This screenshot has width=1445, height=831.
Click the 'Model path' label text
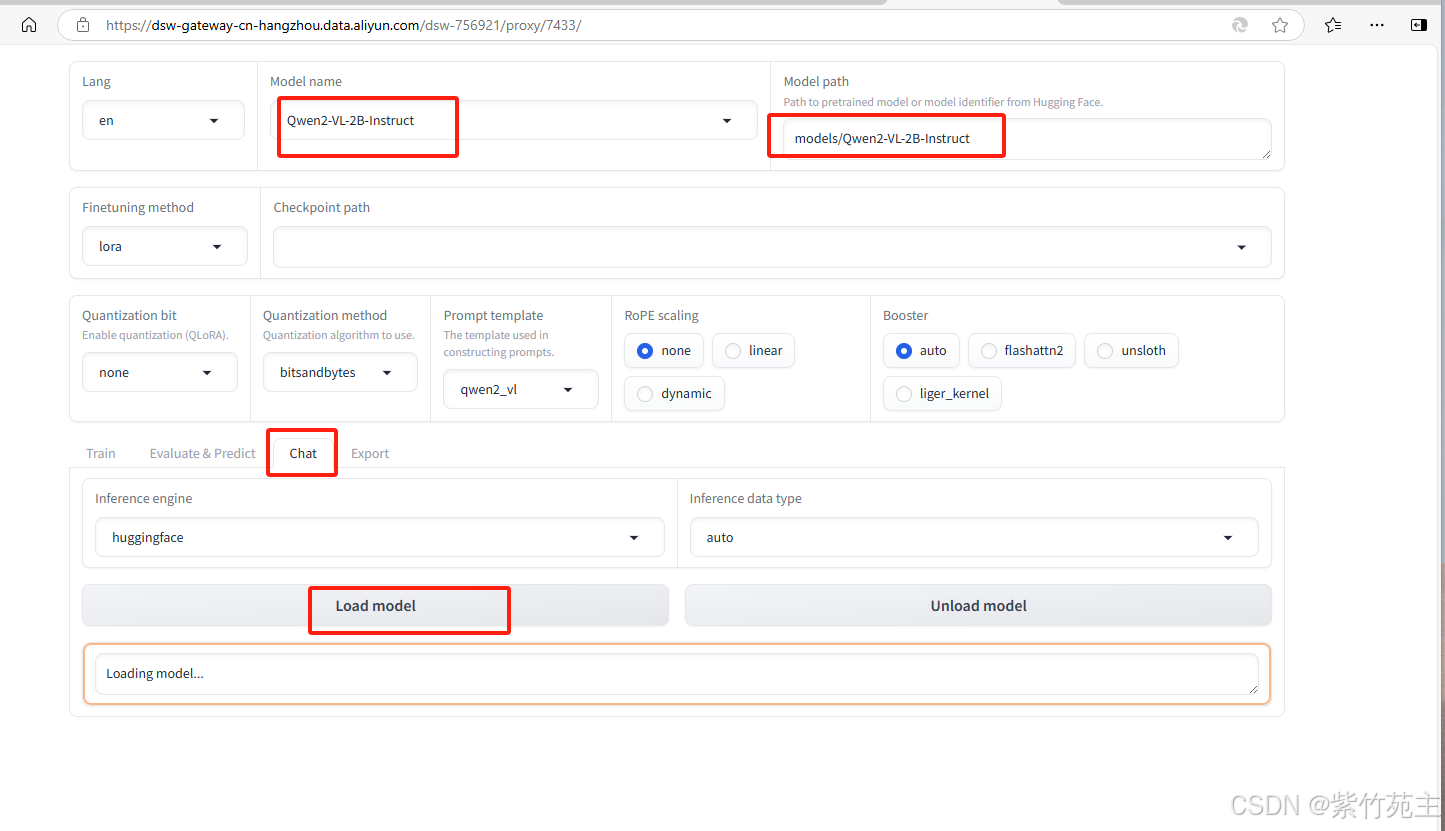point(816,82)
